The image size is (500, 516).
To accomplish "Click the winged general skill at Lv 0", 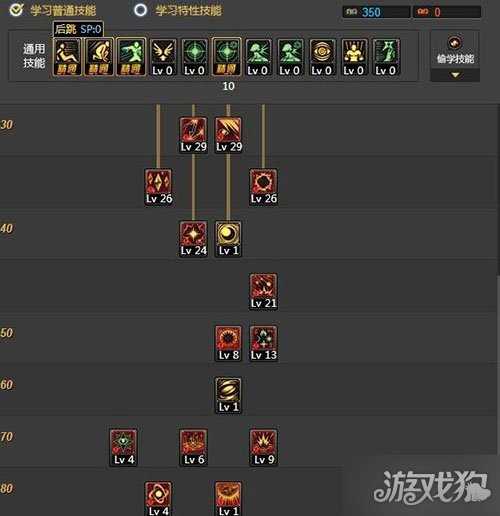I will point(163,57).
